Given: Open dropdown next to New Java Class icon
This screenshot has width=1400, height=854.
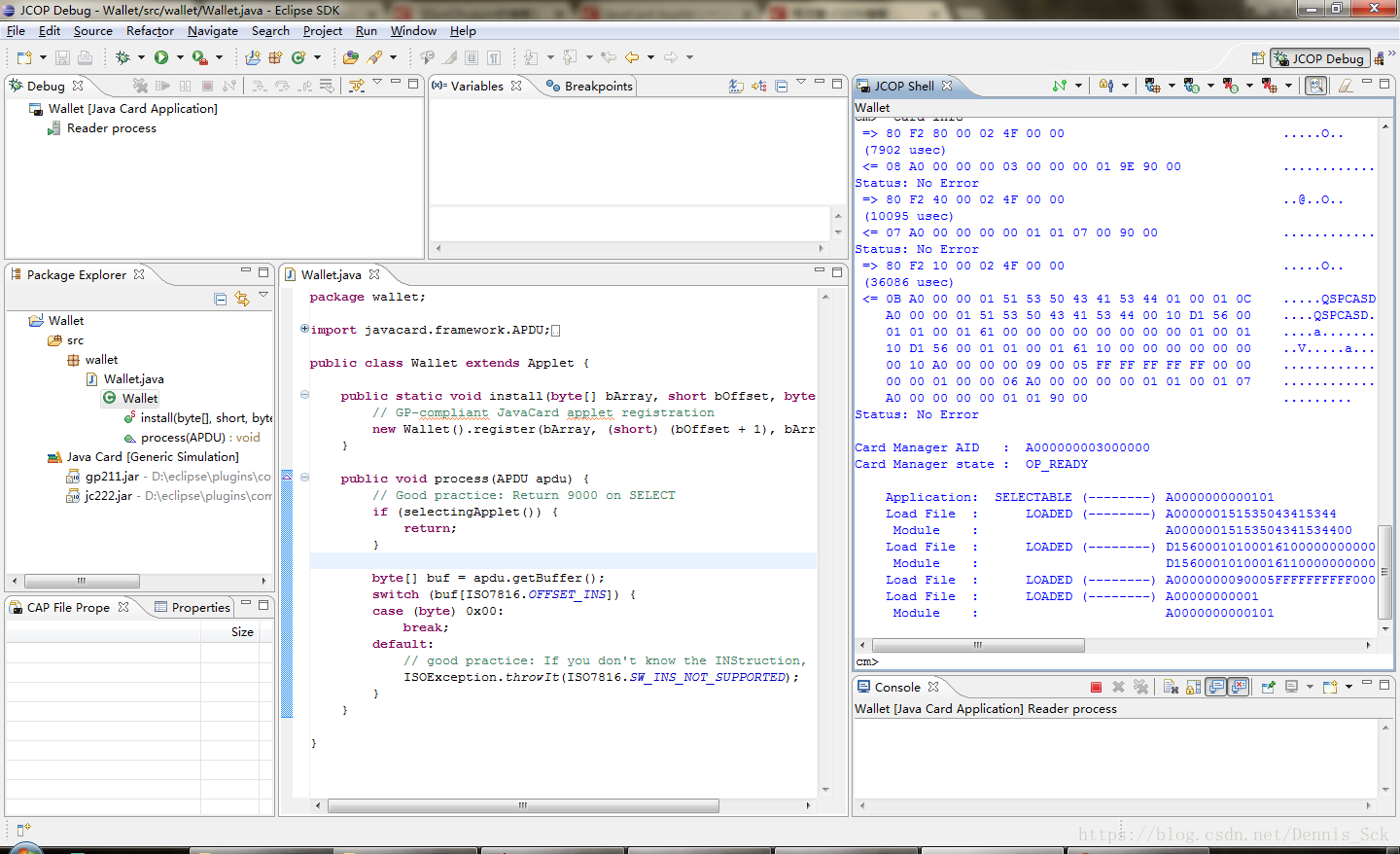Looking at the screenshot, I should point(317,57).
